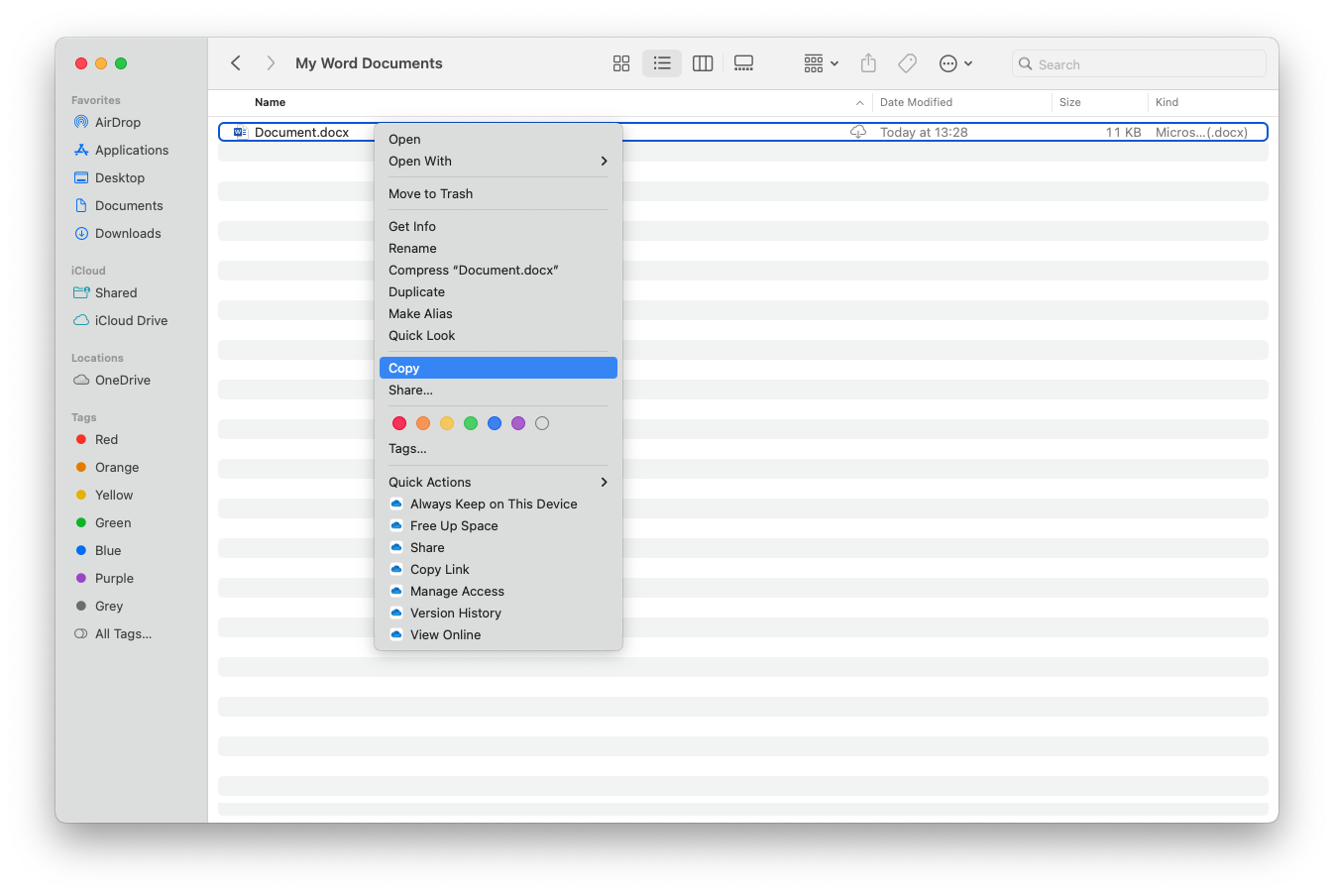Select the Green tag in sidebar

(103, 522)
